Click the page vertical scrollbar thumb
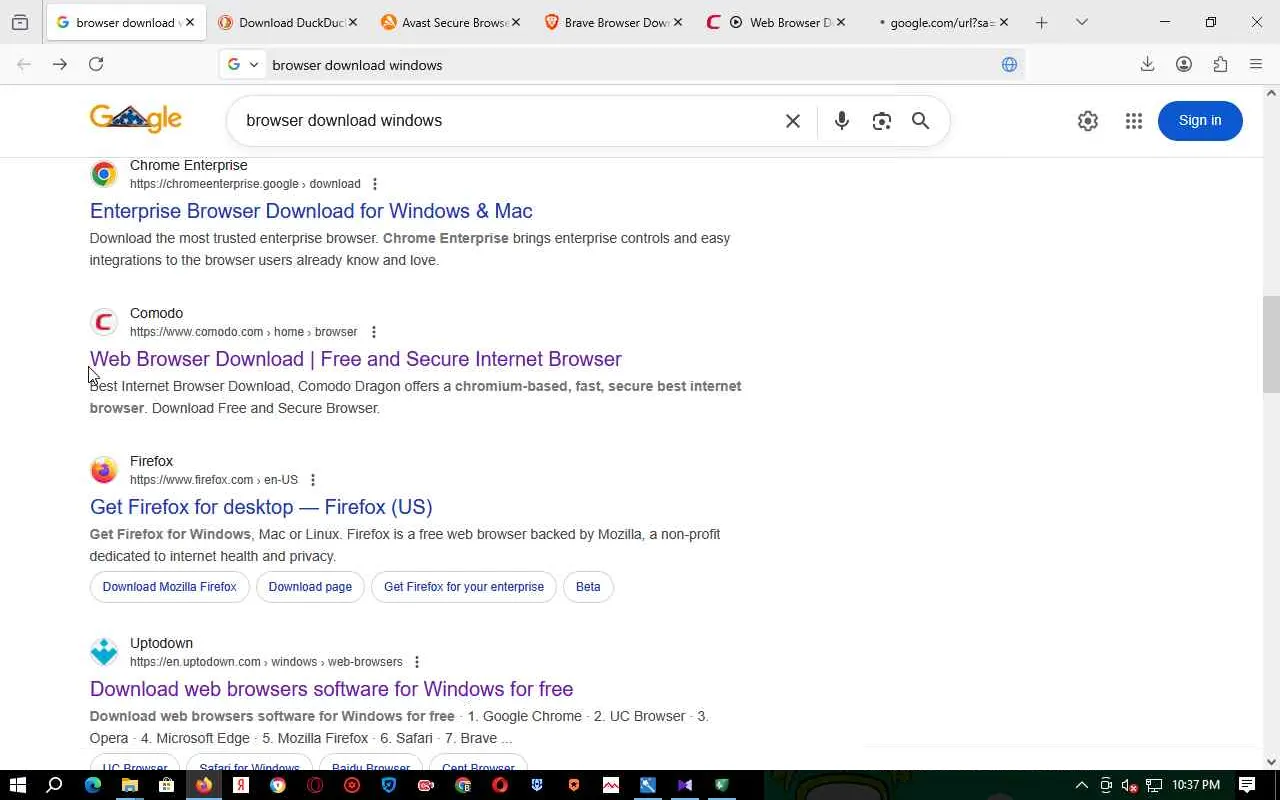This screenshot has height=800, width=1280. coord(1271,345)
